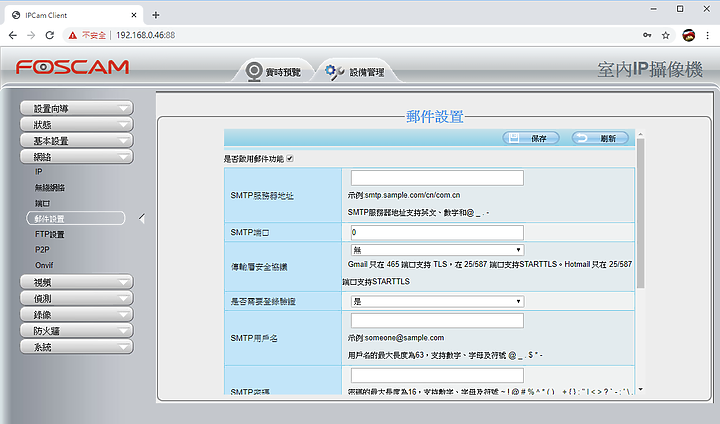Click the sidebar collapse triangle arrow
Screen dimensions: 720x424
pos(141,219)
